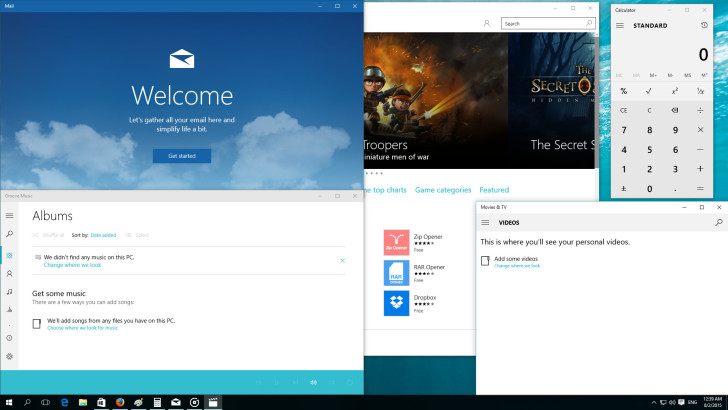728x410 pixels.
Task: Open Change where we look in Movies & TV
Action: tap(517, 266)
